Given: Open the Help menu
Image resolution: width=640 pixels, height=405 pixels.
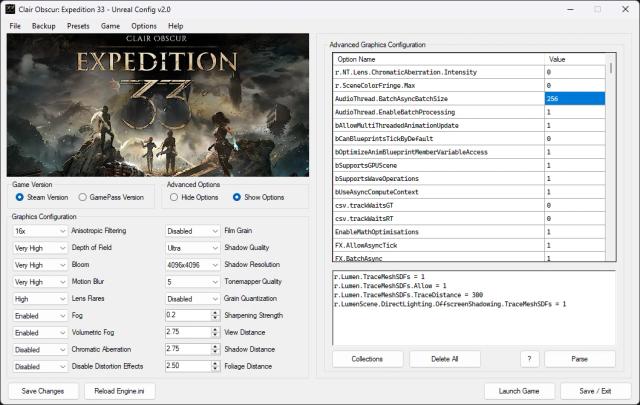Looking at the screenshot, I should coord(176,26).
